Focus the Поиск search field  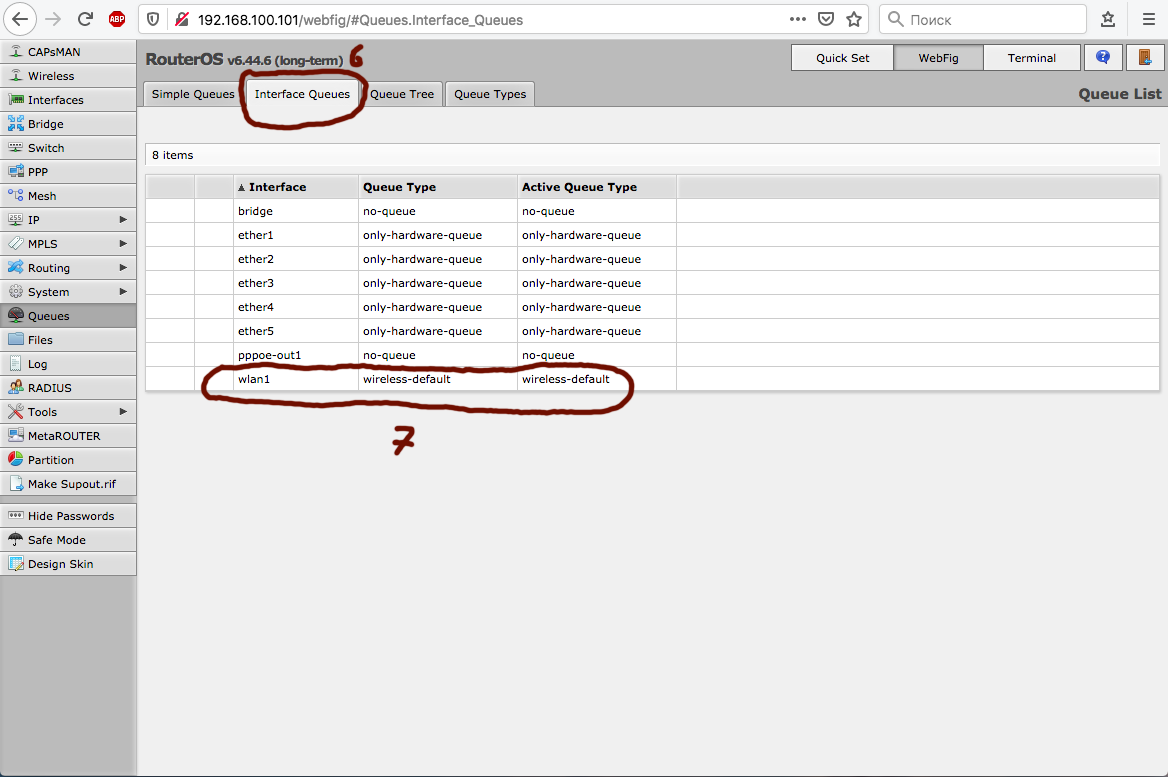[x=983, y=19]
